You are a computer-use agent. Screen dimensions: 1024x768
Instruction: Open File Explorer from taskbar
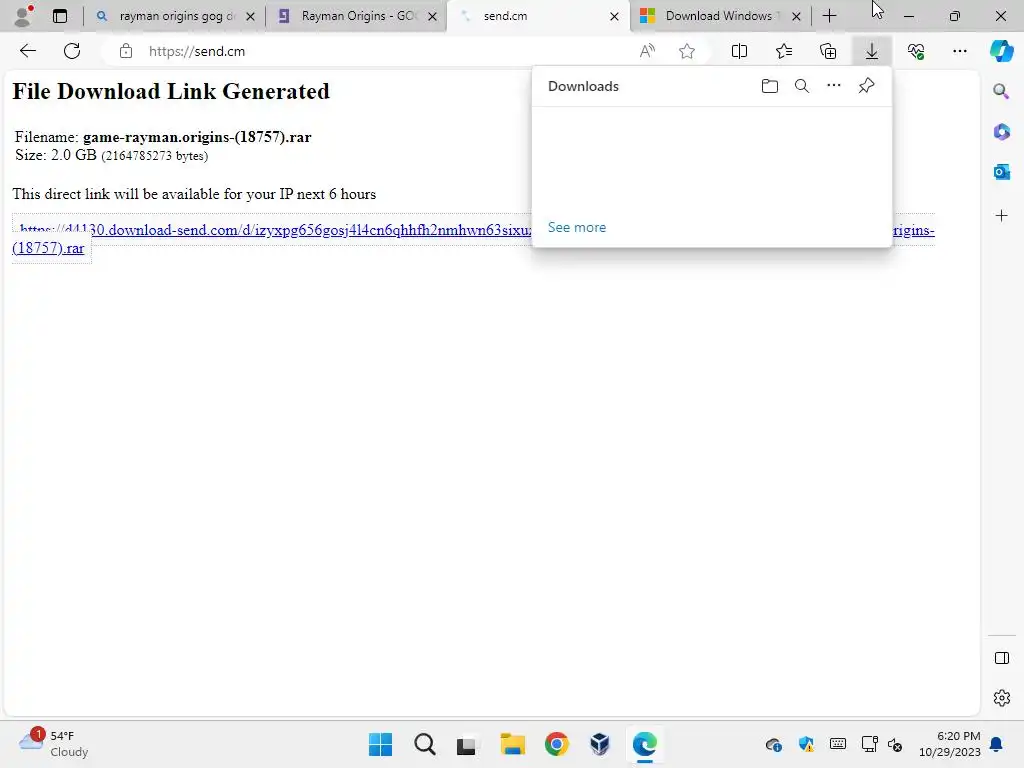pyautogui.click(x=513, y=744)
